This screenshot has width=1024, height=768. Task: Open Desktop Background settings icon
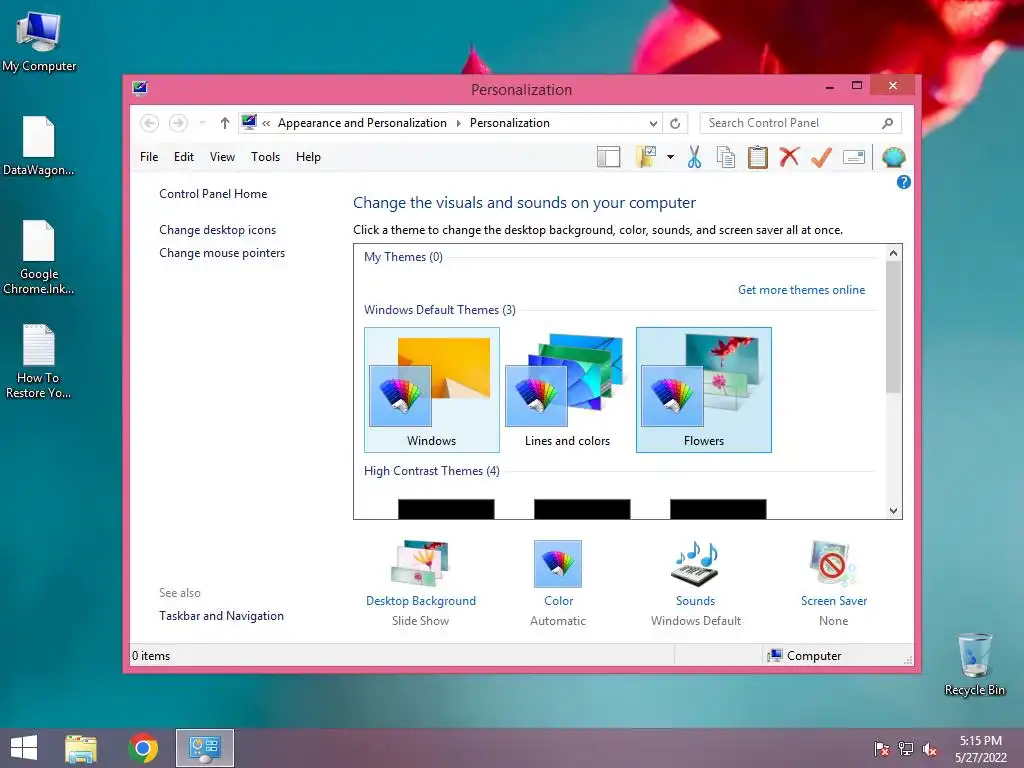[421, 564]
